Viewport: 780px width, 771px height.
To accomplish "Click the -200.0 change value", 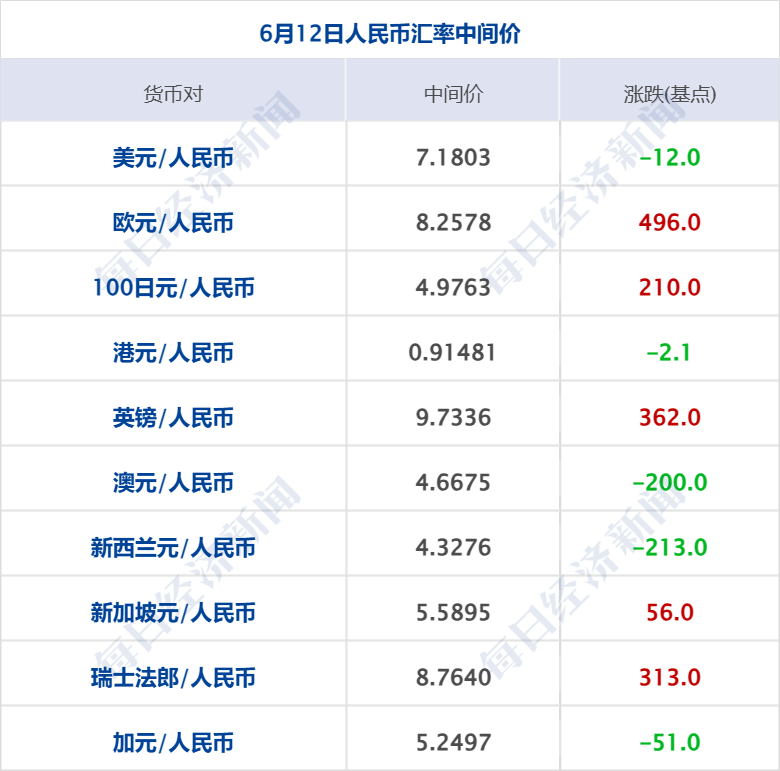I will point(670,482).
